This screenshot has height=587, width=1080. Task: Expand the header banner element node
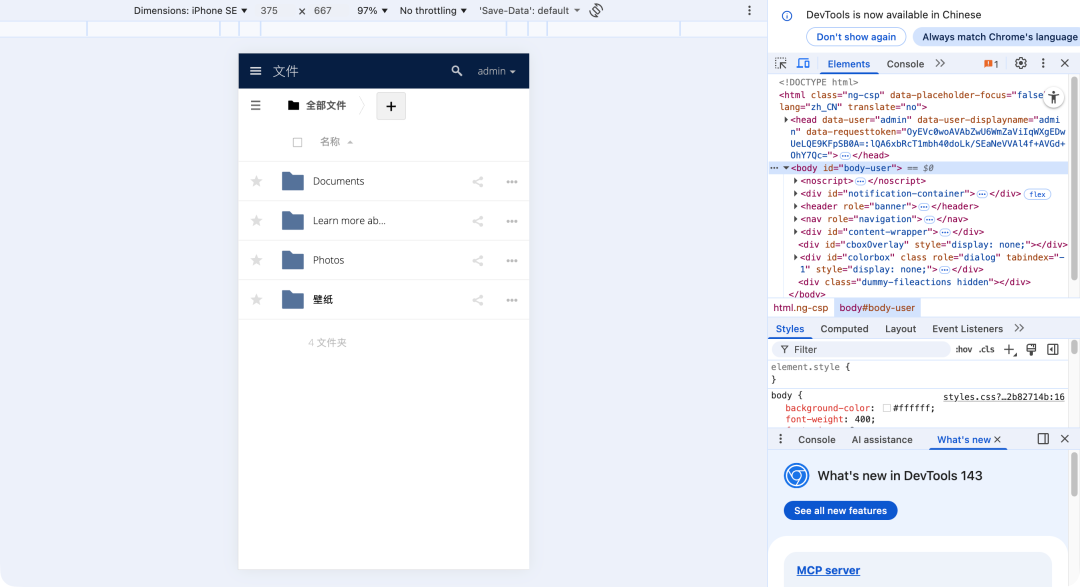click(796, 207)
